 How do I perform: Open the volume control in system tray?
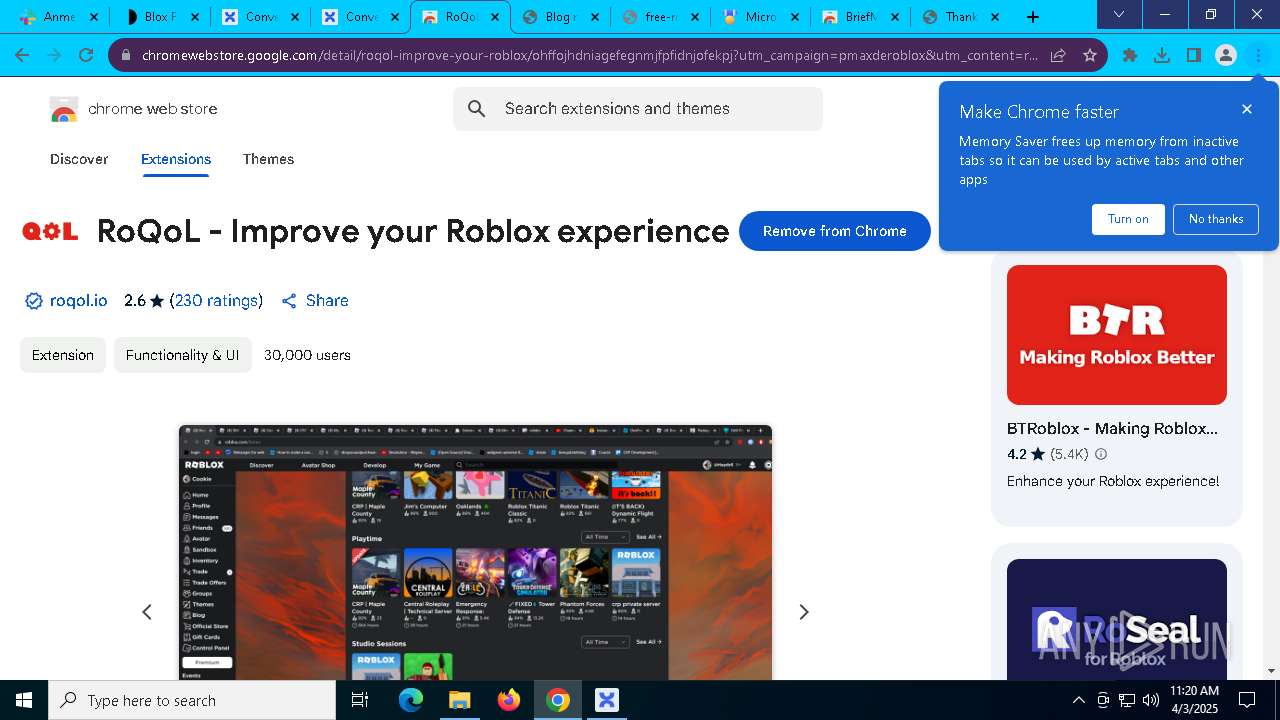[x=1151, y=700]
